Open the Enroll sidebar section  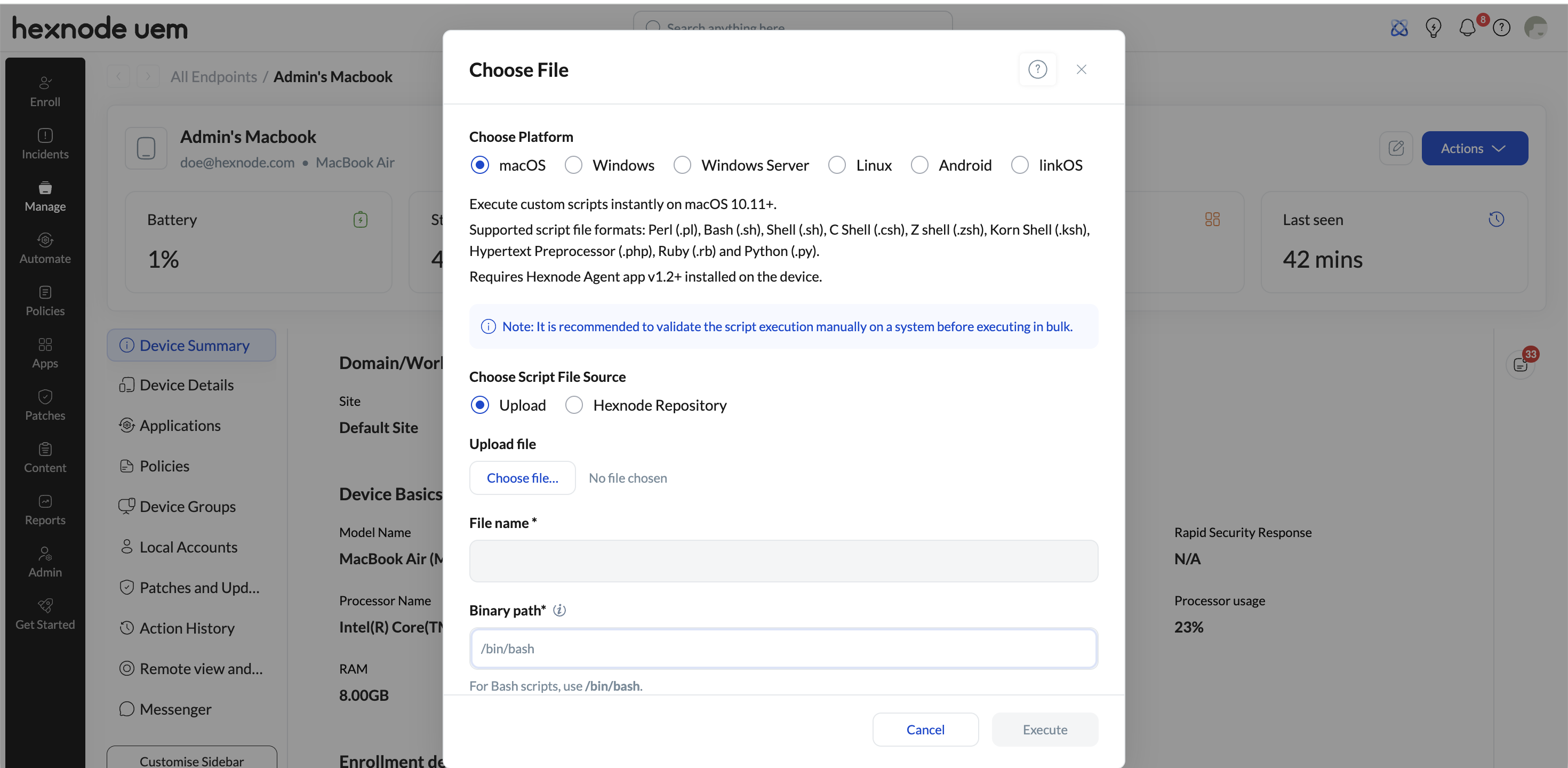point(45,92)
